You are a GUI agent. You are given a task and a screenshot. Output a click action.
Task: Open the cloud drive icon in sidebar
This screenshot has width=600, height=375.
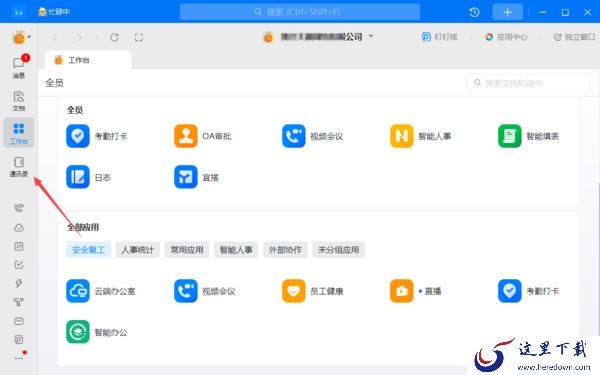point(19,228)
